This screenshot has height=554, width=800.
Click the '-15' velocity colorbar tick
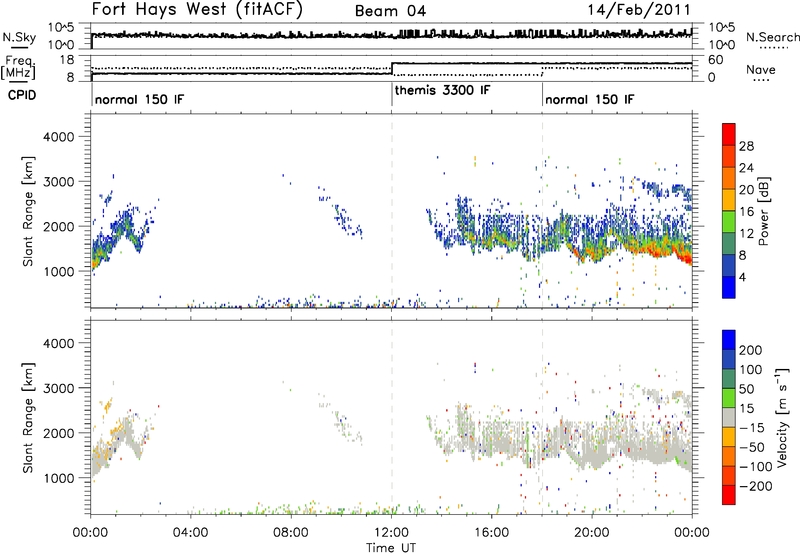pos(752,427)
